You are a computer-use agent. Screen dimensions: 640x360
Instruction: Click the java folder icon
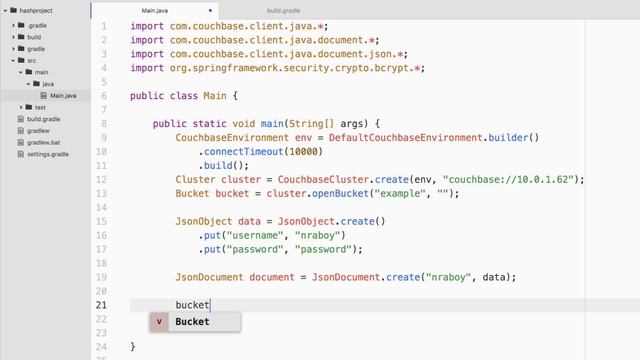click(36, 84)
